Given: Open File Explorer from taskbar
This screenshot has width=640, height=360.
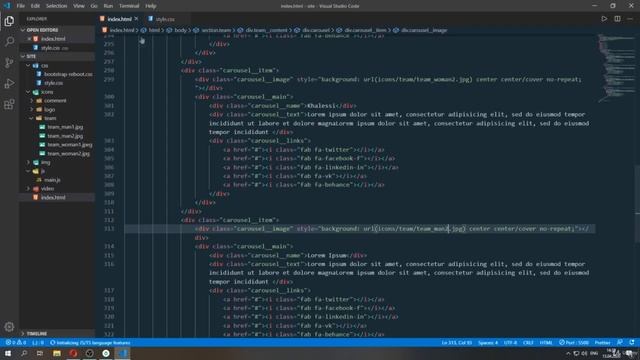Looking at the screenshot, I should click(57, 353).
